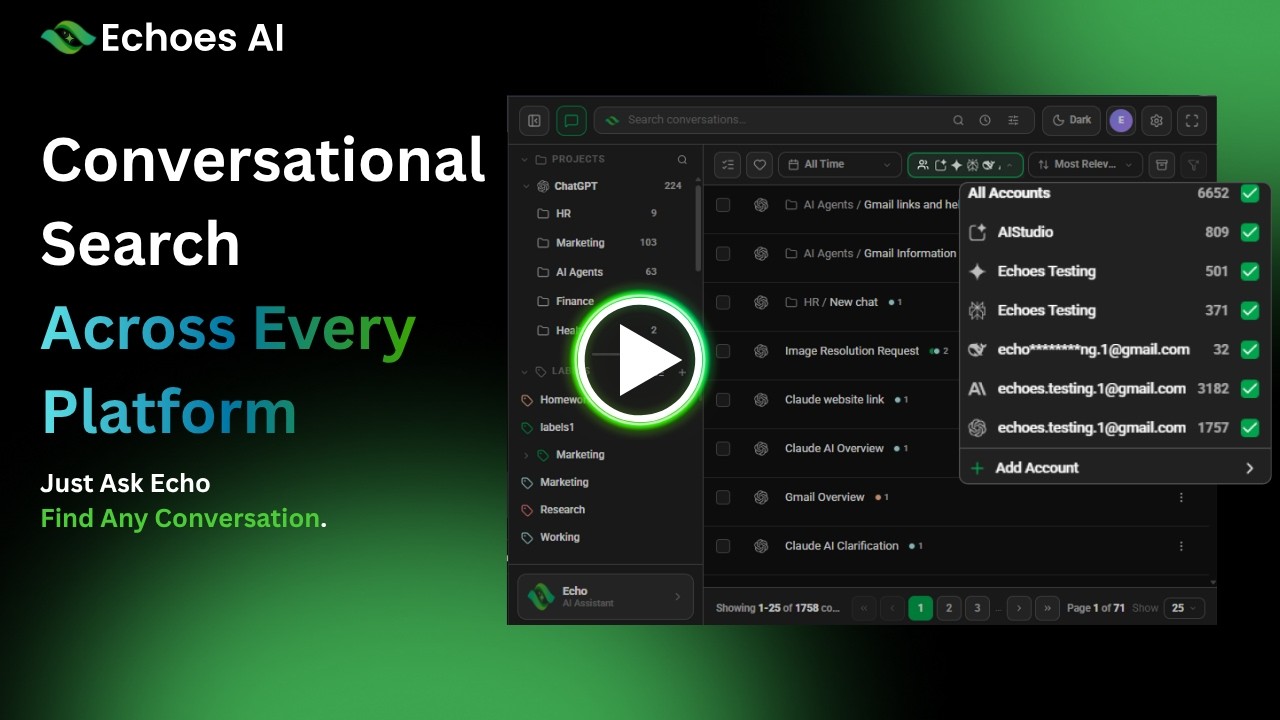
Task: Expand Add Account submenu arrow
Action: [x=1249, y=468]
